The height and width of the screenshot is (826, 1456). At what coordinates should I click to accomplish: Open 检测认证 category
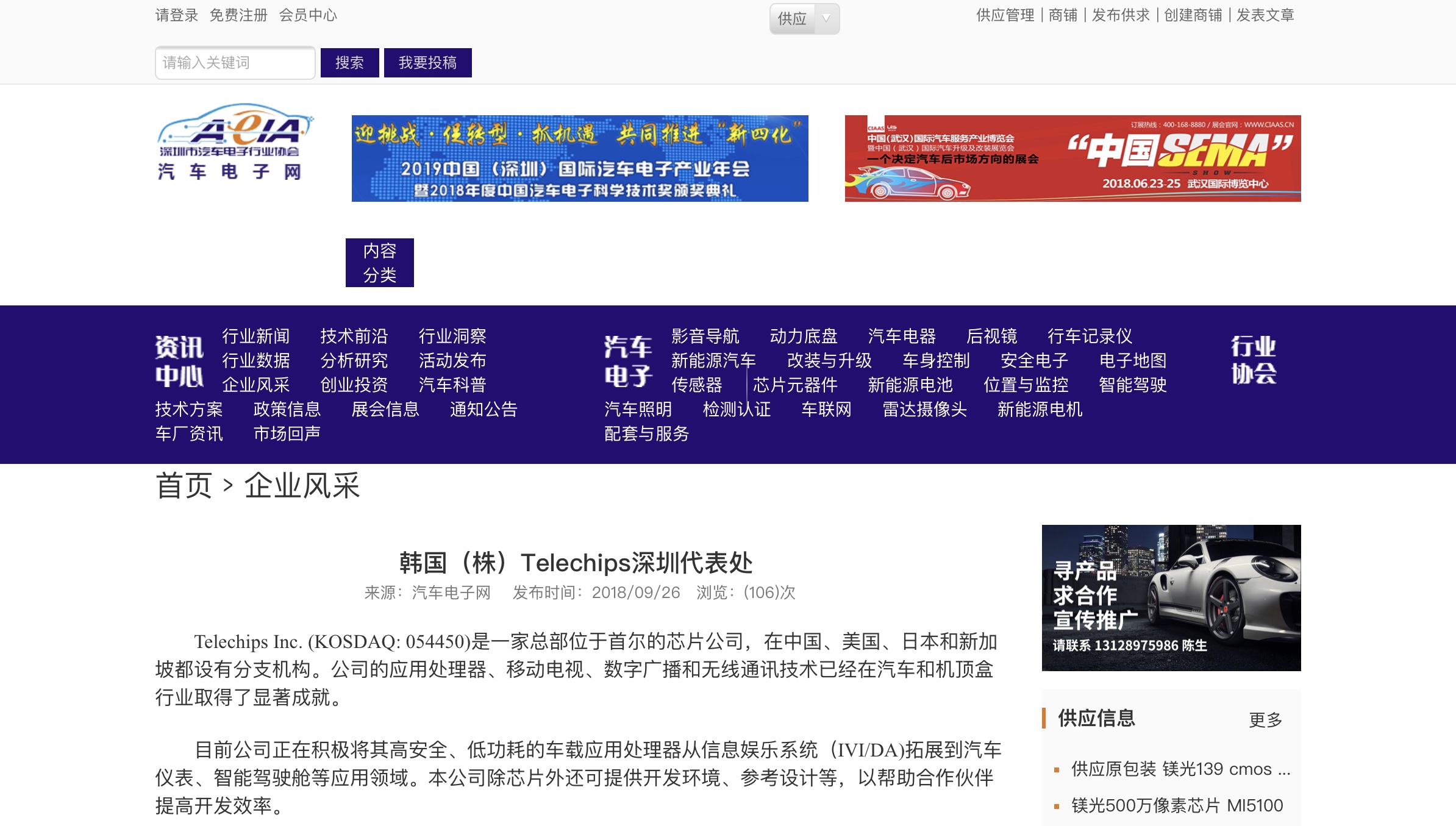(737, 409)
